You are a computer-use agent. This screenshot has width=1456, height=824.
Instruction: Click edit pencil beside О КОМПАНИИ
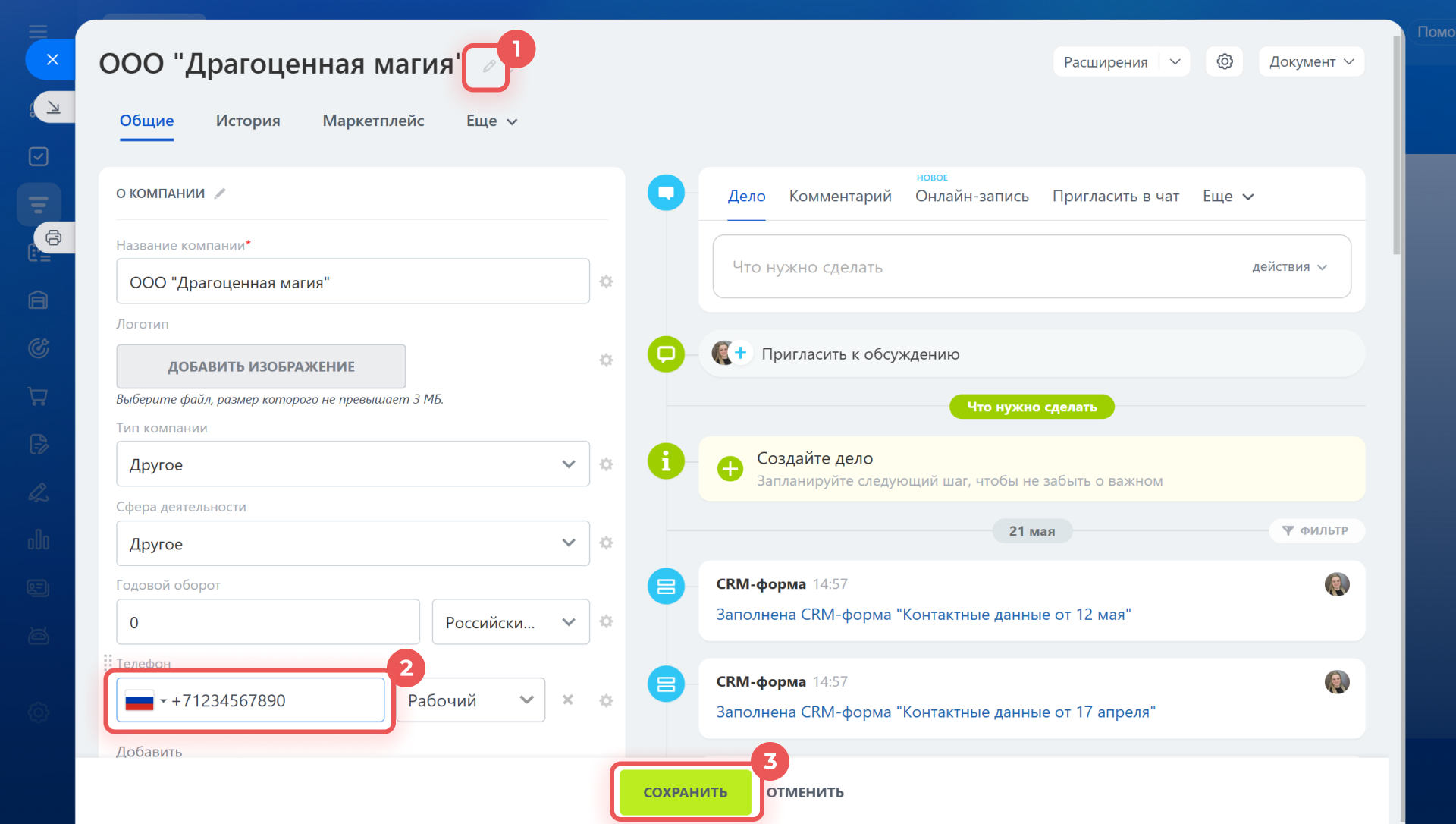(x=220, y=193)
